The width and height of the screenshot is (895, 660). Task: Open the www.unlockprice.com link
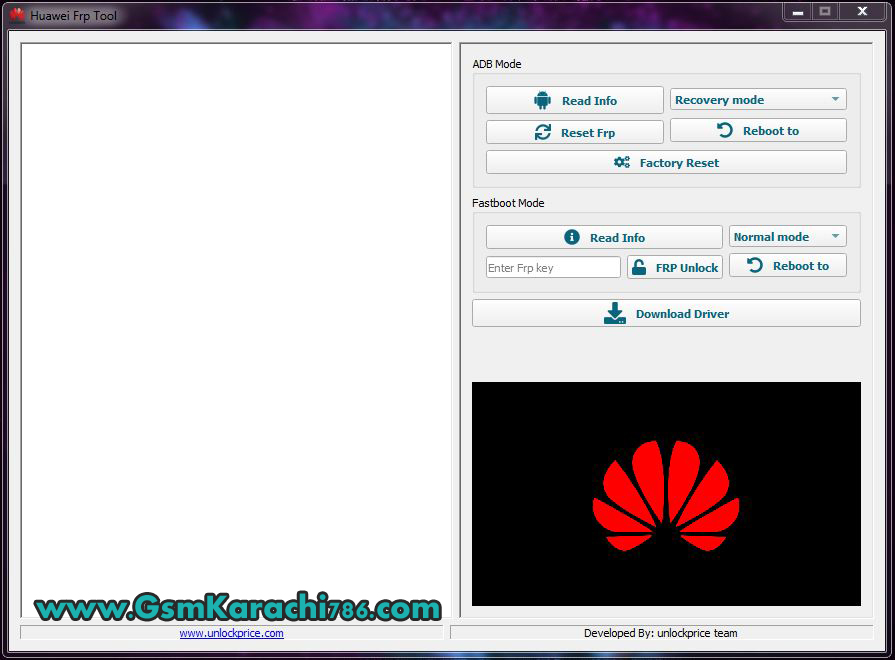coord(231,633)
